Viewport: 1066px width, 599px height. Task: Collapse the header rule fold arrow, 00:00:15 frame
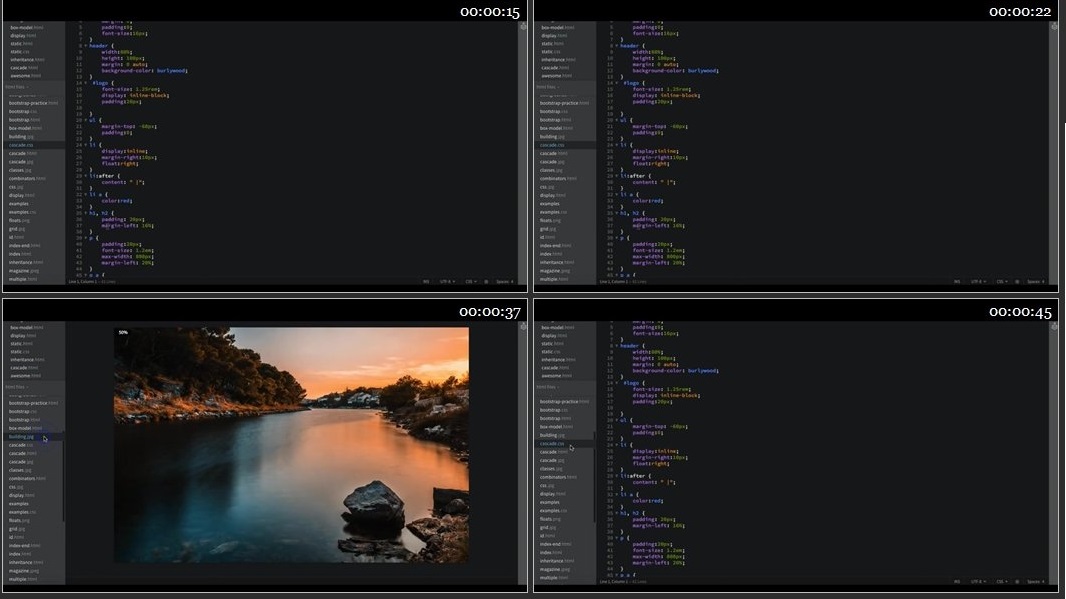pos(86,46)
